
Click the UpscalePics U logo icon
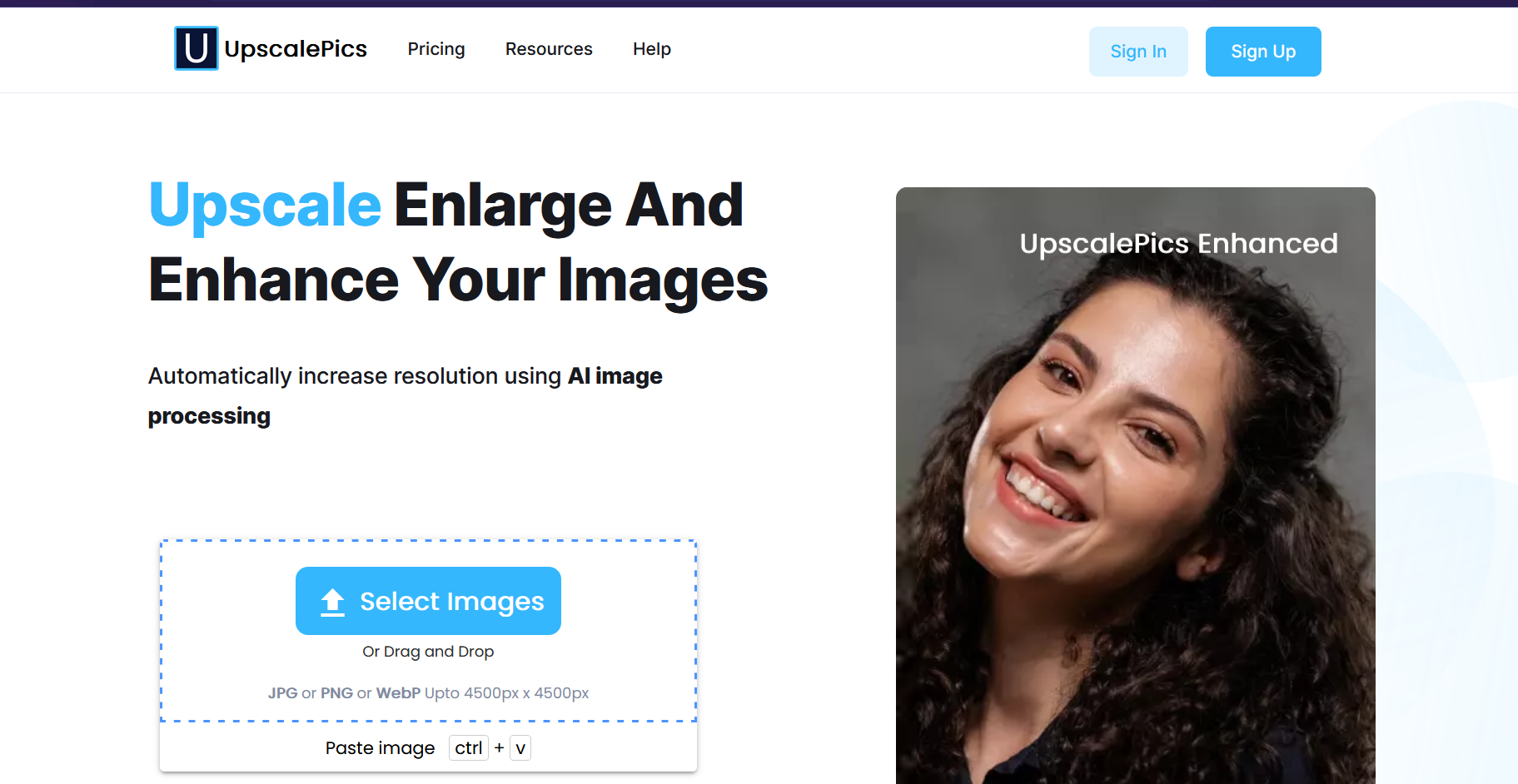pyautogui.click(x=197, y=48)
